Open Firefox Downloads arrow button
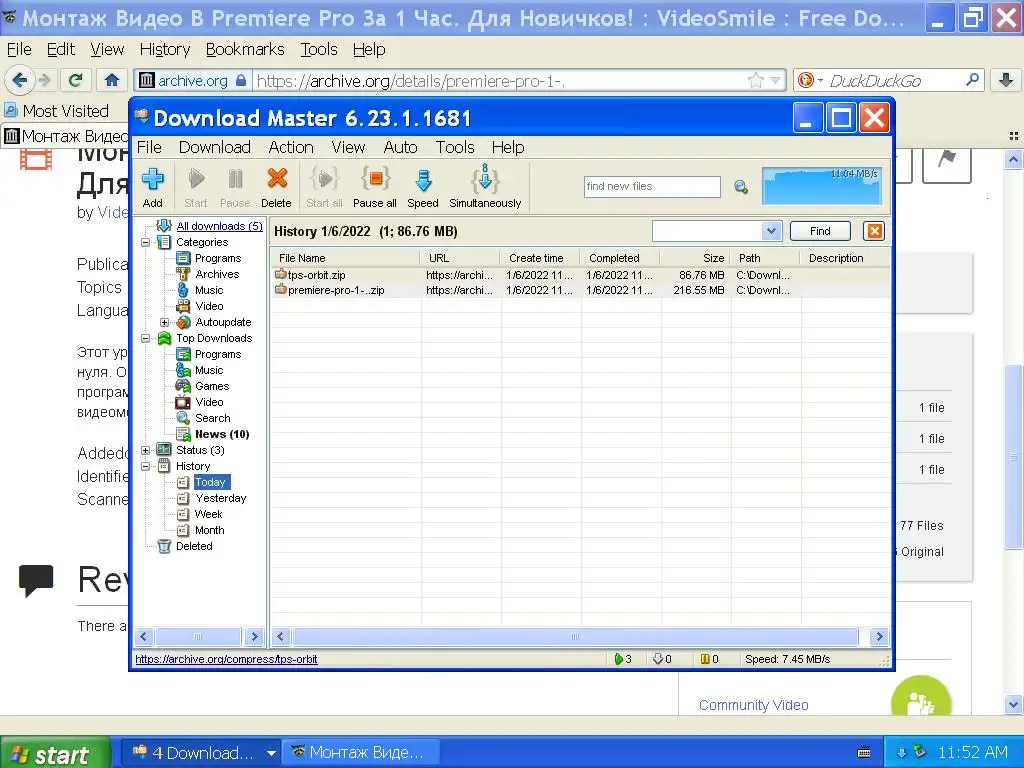 pyautogui.click(x=1006, y=80)
